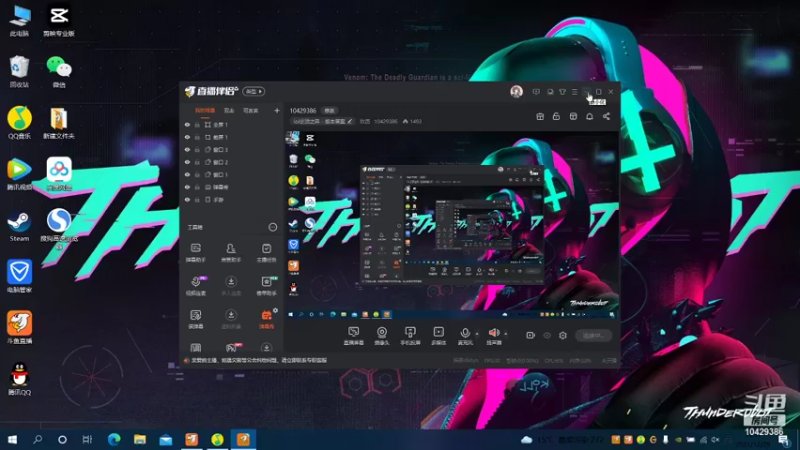
Task: Expand the microphone options arrow
Action: point(477,334)
